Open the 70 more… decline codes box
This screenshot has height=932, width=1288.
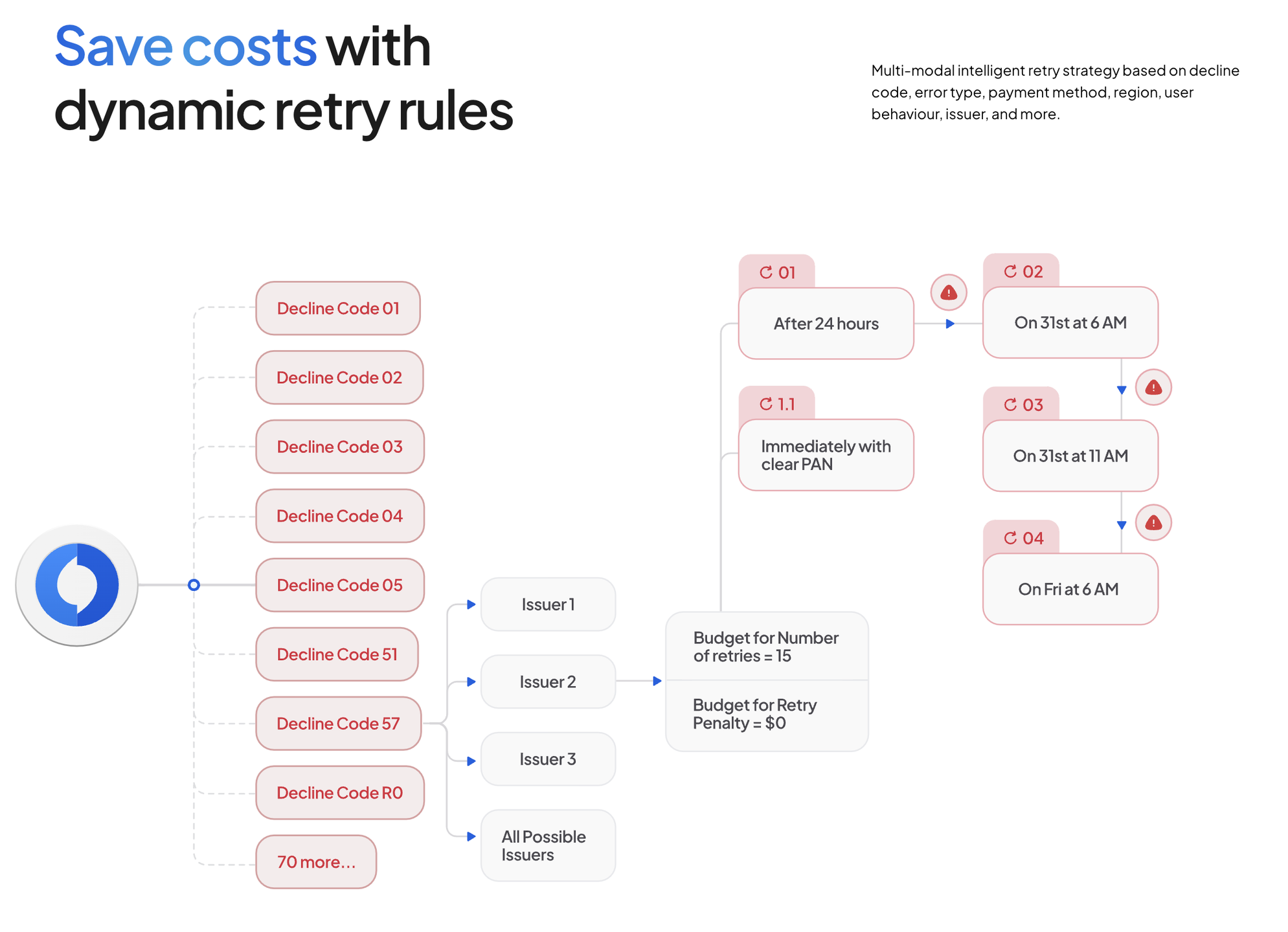pos(316,861)
